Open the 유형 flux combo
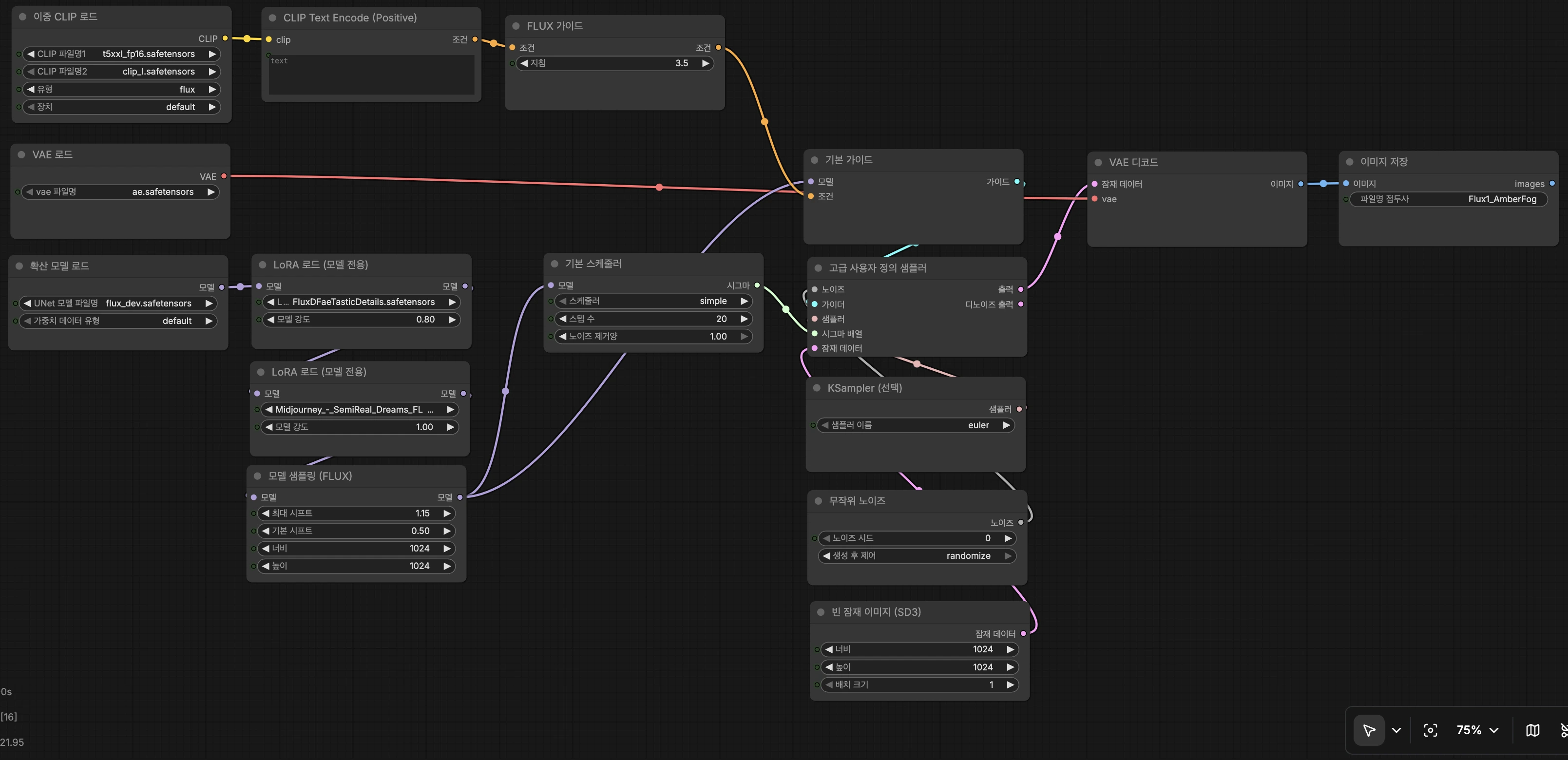Screen dimensions: 1568x760 (122, 90)
